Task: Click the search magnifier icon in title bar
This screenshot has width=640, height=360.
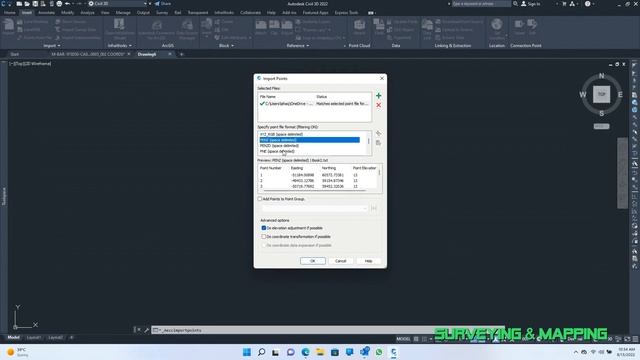Action: 516,4
